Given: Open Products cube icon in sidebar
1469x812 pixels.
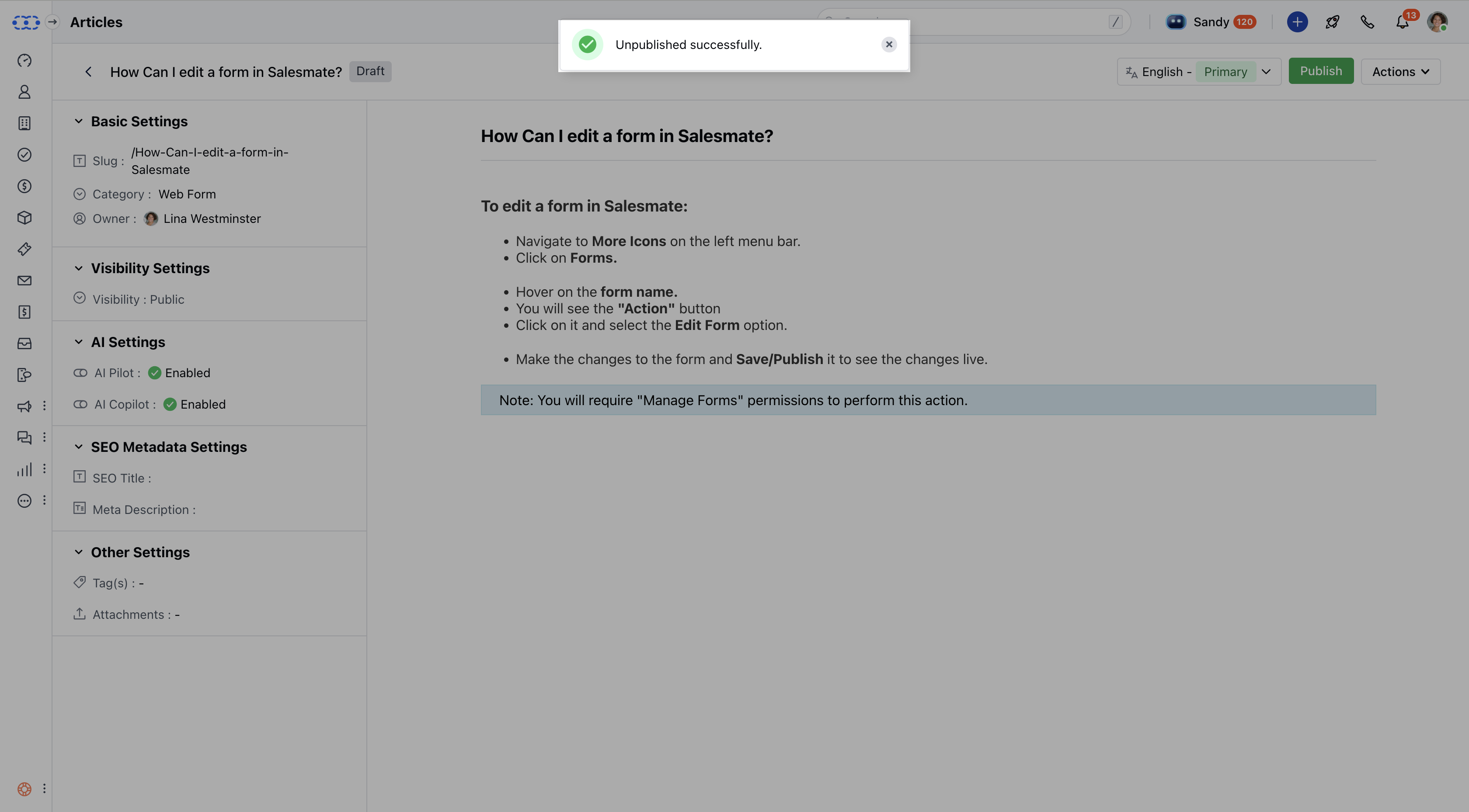Looking at the screenshot, I should (x=24, y=217).
